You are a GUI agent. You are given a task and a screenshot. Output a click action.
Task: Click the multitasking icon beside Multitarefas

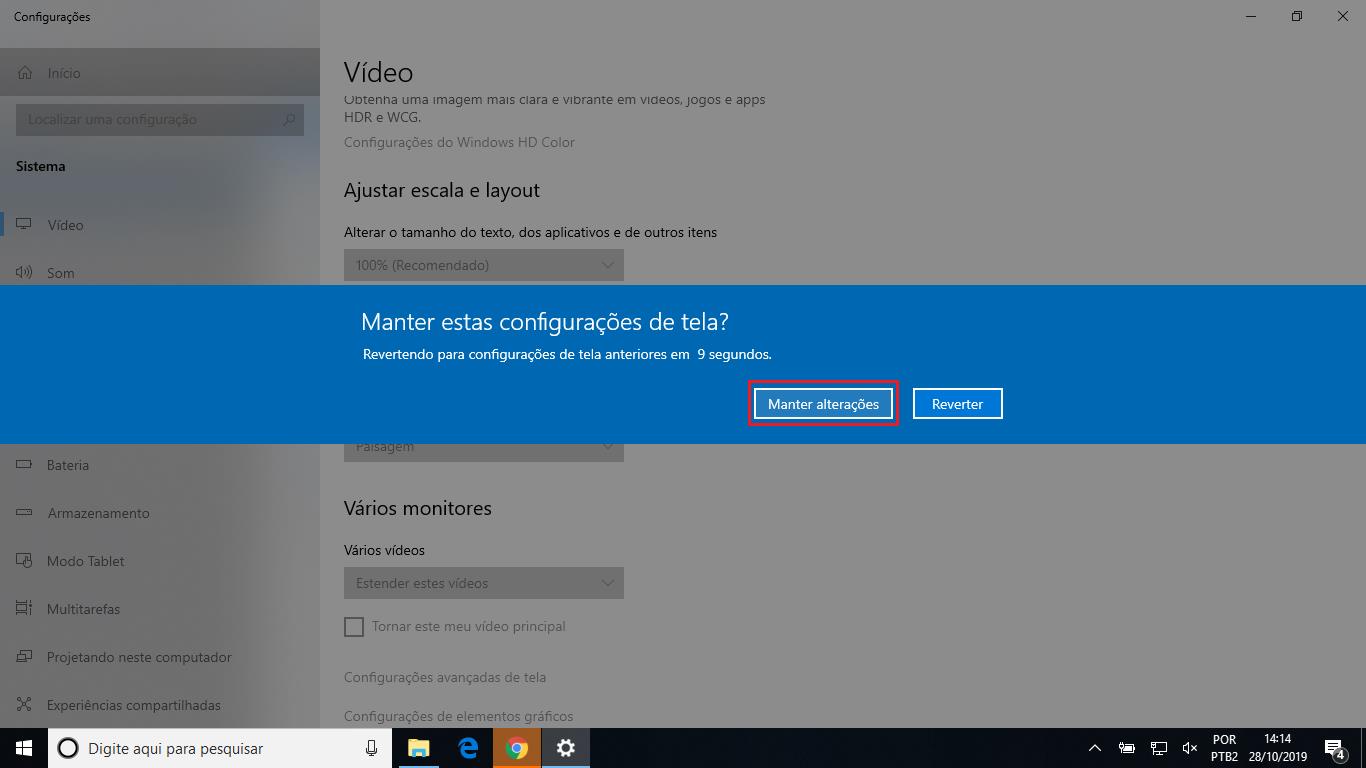point(24,609)
